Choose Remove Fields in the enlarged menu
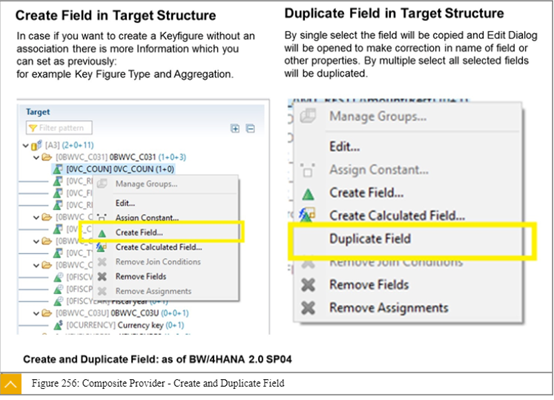The height and width of the screenshot is (400, 554). tap(369, 285)
